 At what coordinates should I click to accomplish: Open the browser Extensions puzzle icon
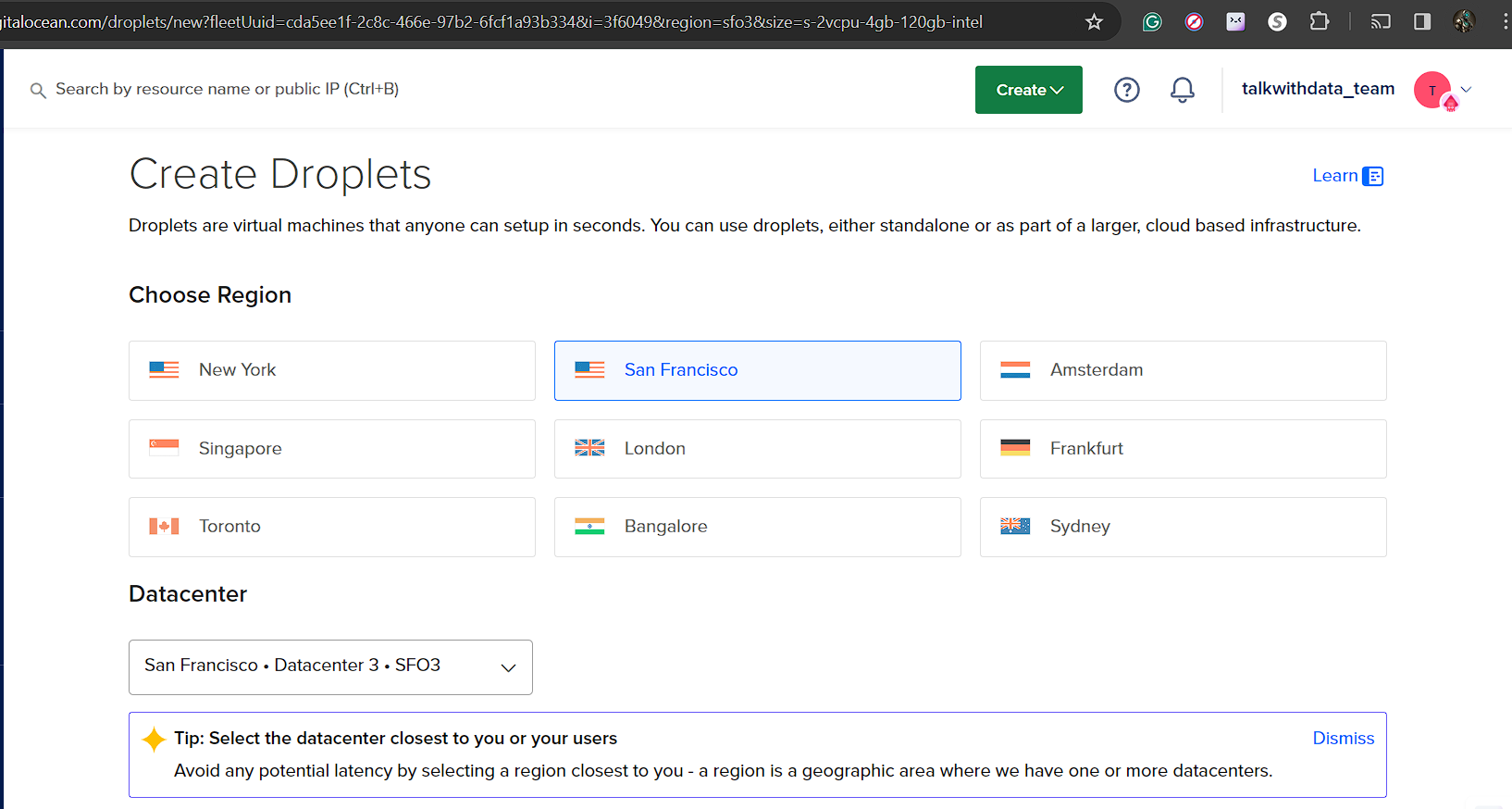1320,21
